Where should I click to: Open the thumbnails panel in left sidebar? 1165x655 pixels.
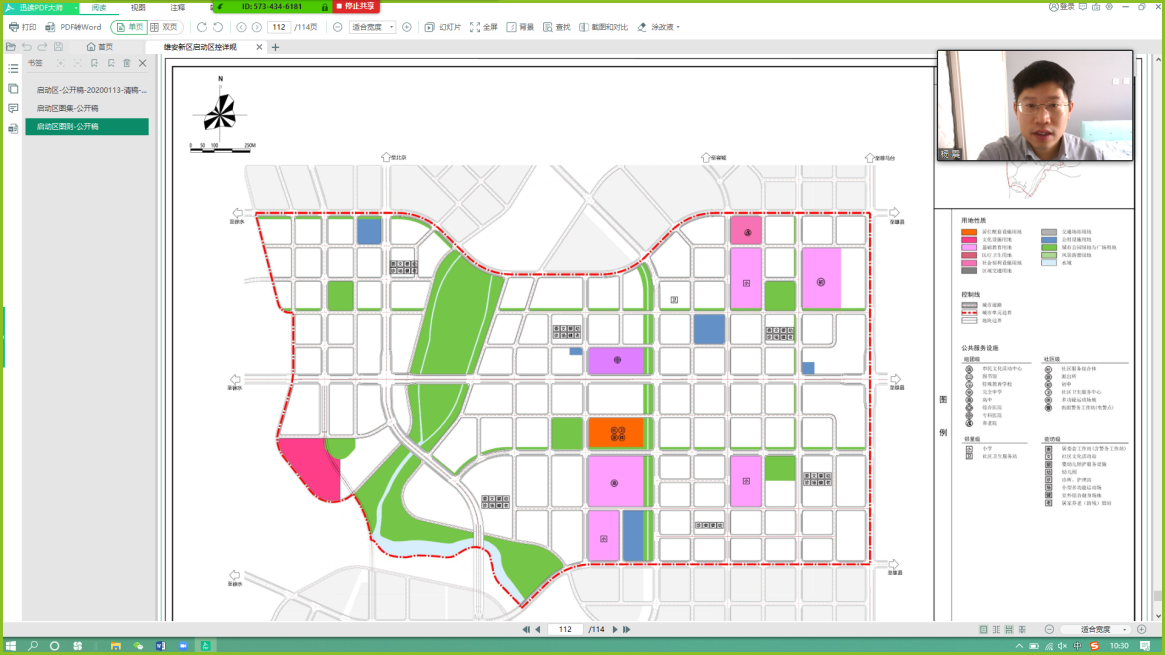(13, 89)
